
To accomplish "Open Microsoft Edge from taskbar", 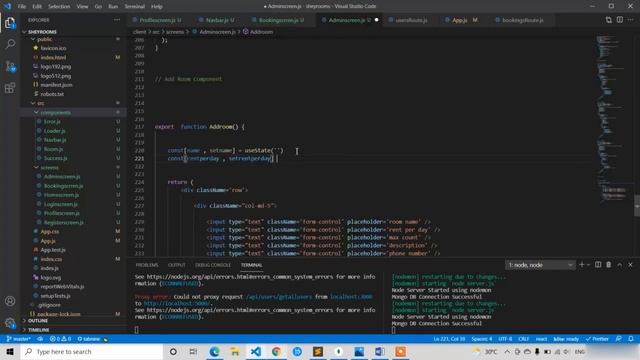I will point(214,351).
